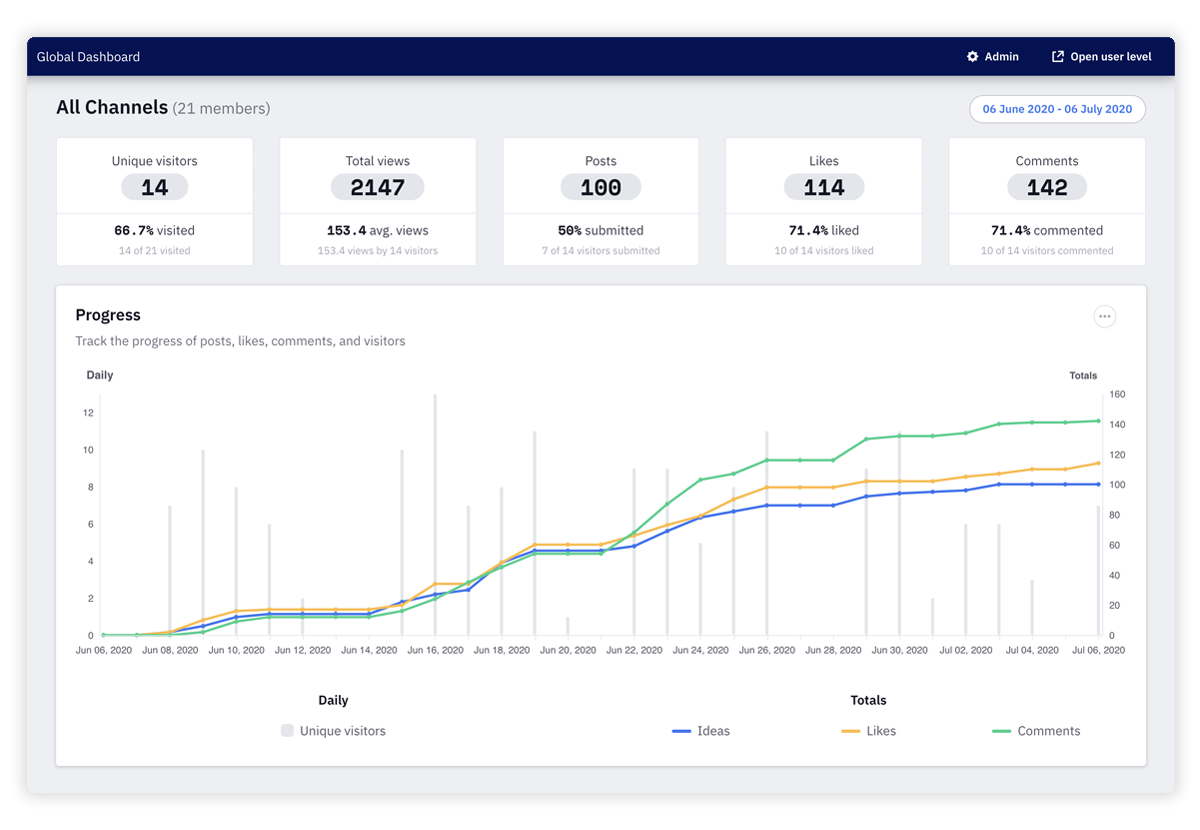The width and height of the screenshot is (1200, 830).
Task: Click the Daily legend group heading
Action: coord(333,700)
